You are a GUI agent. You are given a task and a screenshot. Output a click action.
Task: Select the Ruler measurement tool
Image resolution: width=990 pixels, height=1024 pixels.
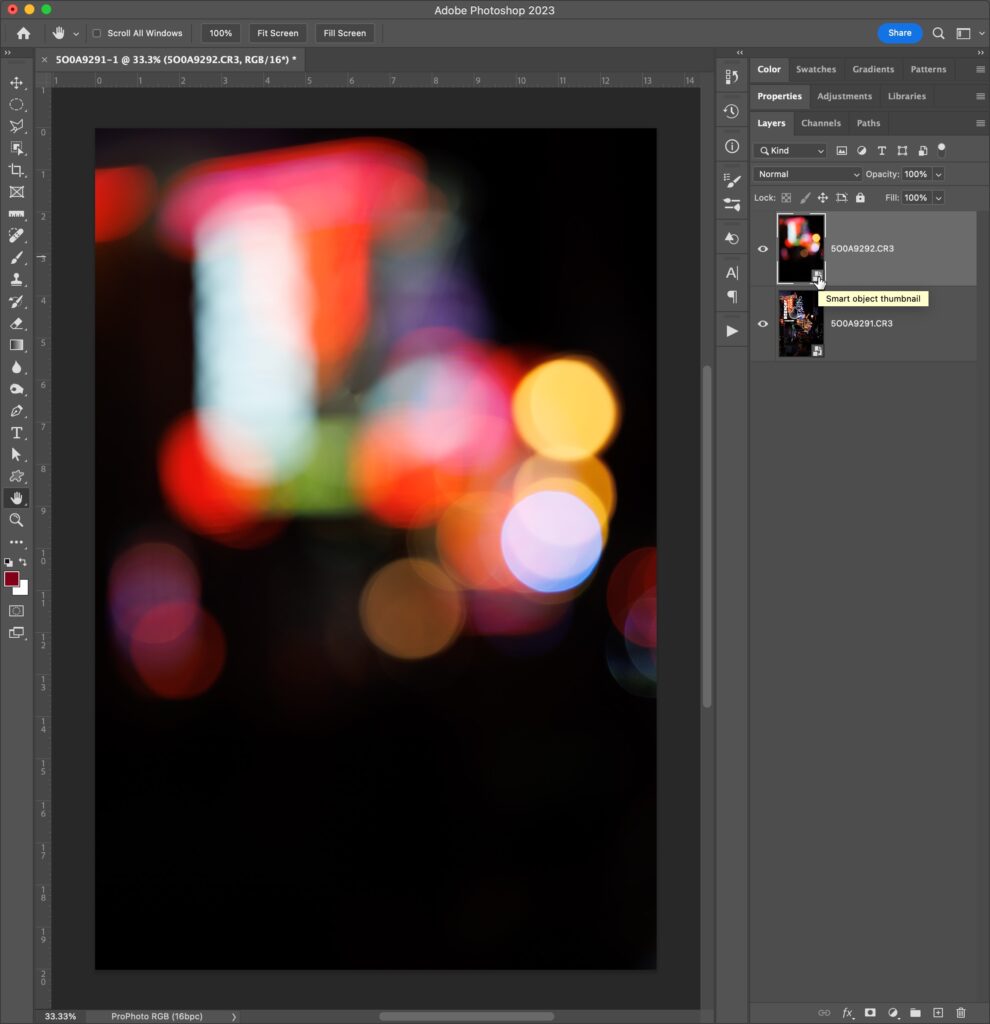coord(16,214)
